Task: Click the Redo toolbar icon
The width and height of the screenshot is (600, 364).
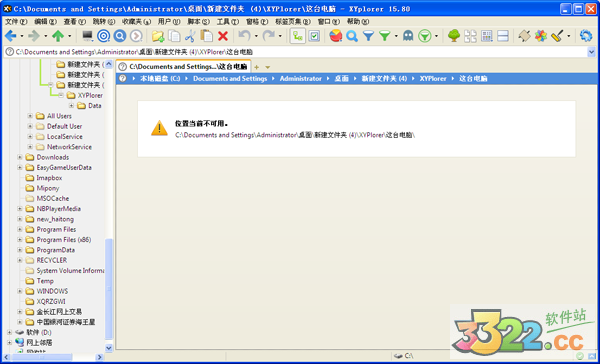Action: coord(269,36)
